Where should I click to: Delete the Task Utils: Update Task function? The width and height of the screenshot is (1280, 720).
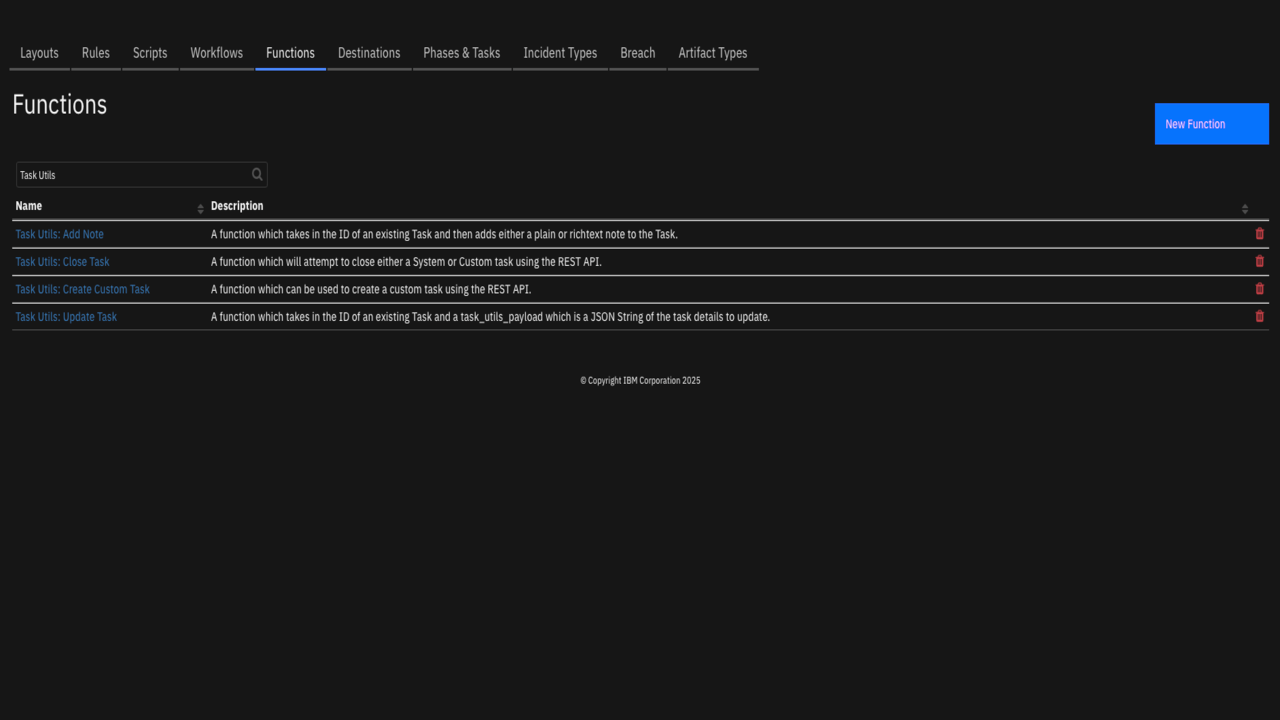pyautogui.click(x=1259, y=316)
